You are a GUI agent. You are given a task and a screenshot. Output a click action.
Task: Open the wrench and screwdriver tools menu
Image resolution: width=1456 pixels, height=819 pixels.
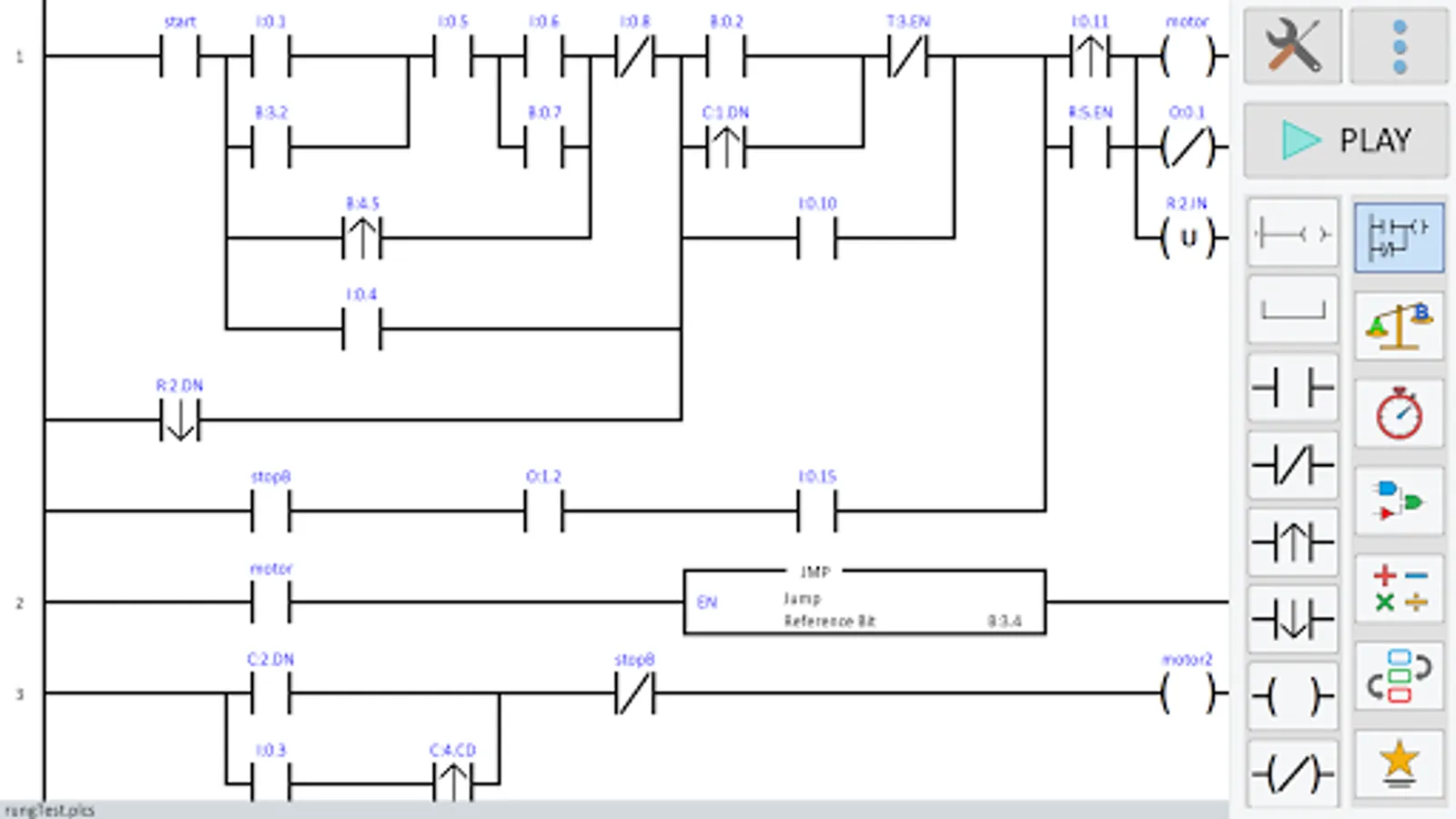1292,45
